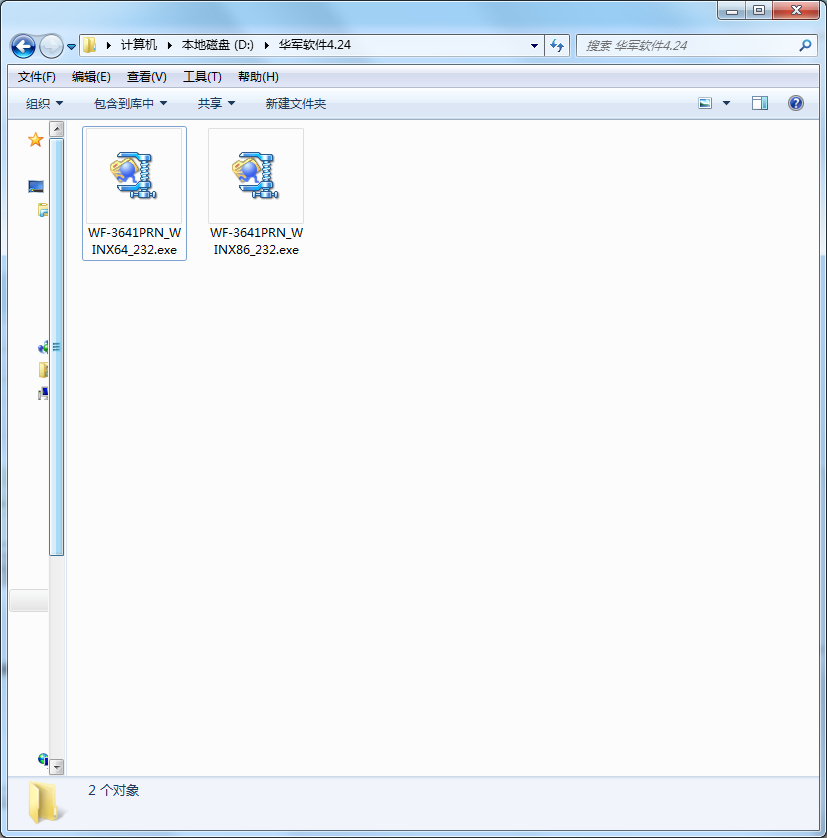
Task: Select the desktop icon in navigation pane
Action: coord(36,187)
